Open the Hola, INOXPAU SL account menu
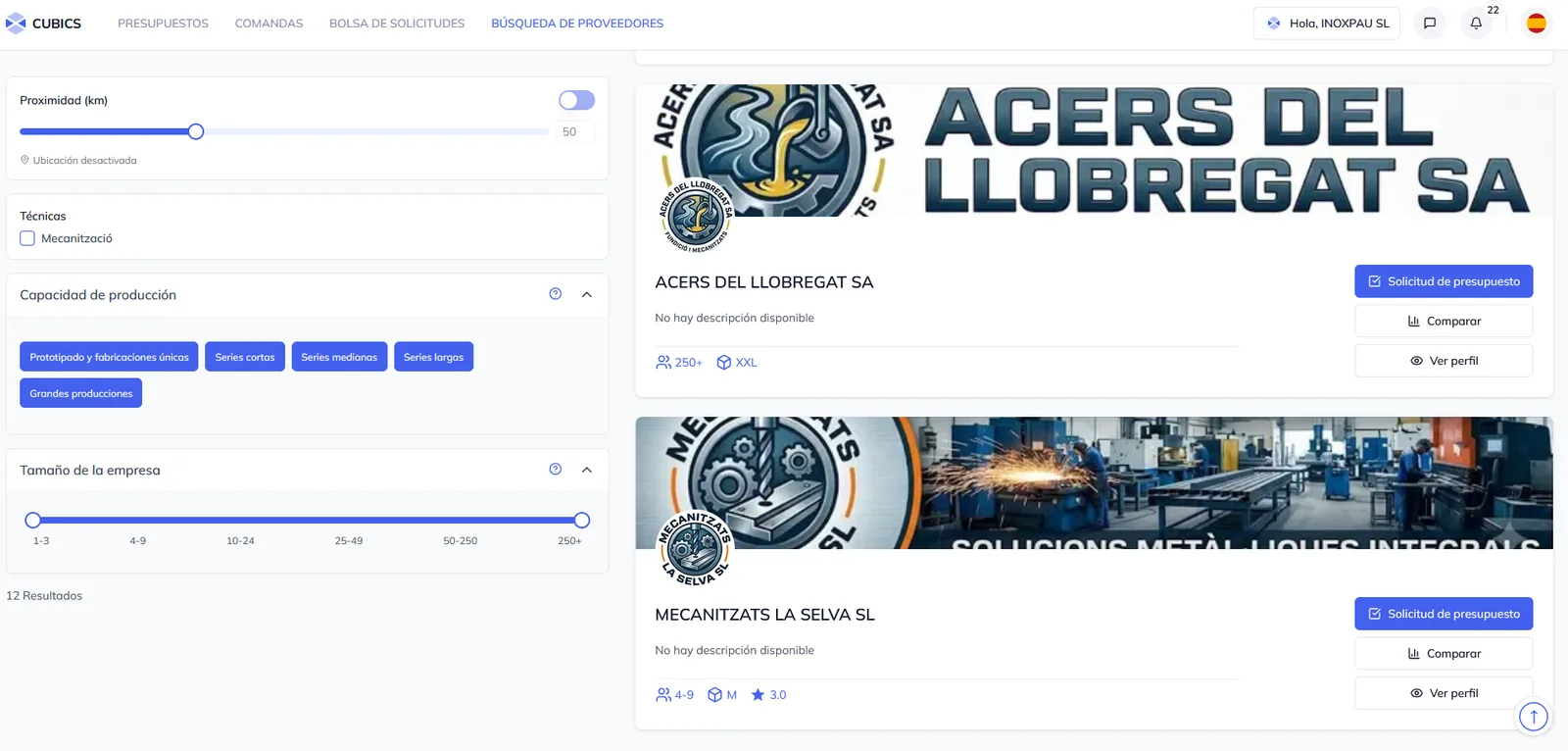The image size is (1568, 751). coord(1327,23)
